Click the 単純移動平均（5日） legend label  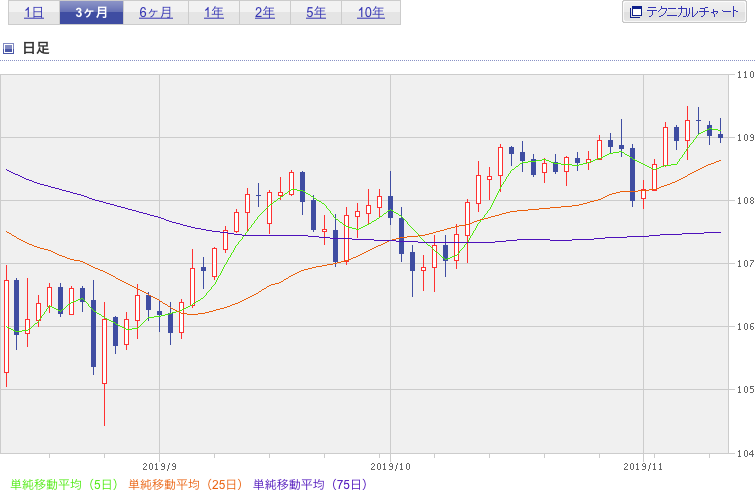(x=64, y=484)
